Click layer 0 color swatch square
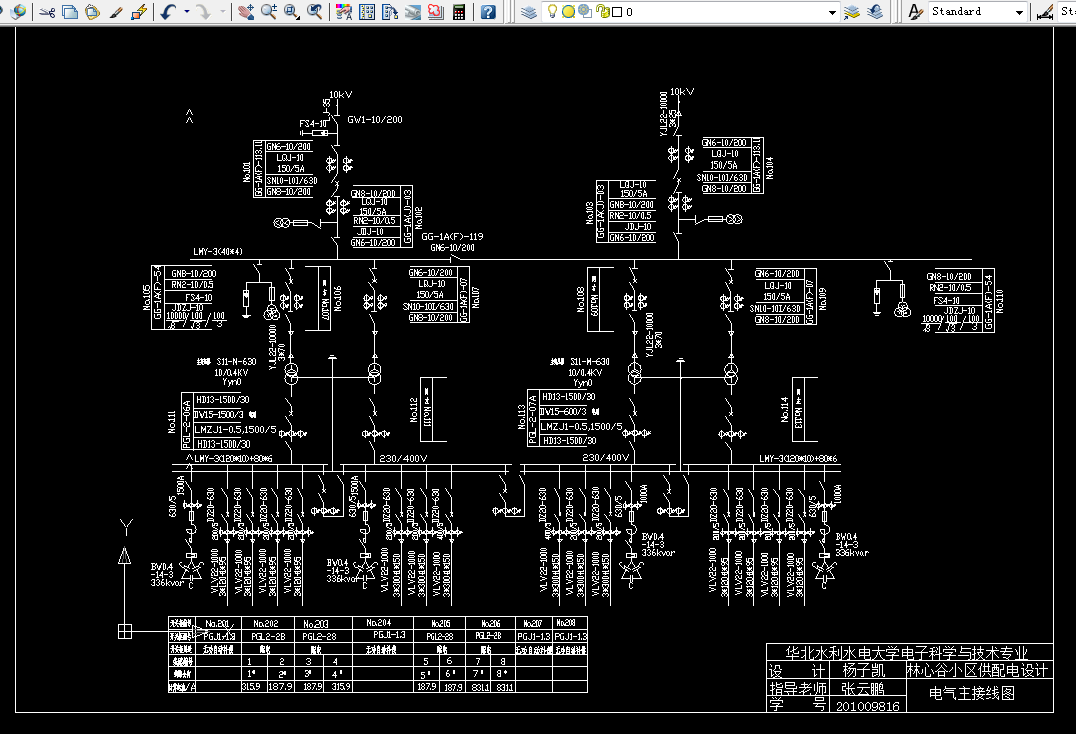The width and height of the screenshot is (1076, 734). [x=617, y=12]
